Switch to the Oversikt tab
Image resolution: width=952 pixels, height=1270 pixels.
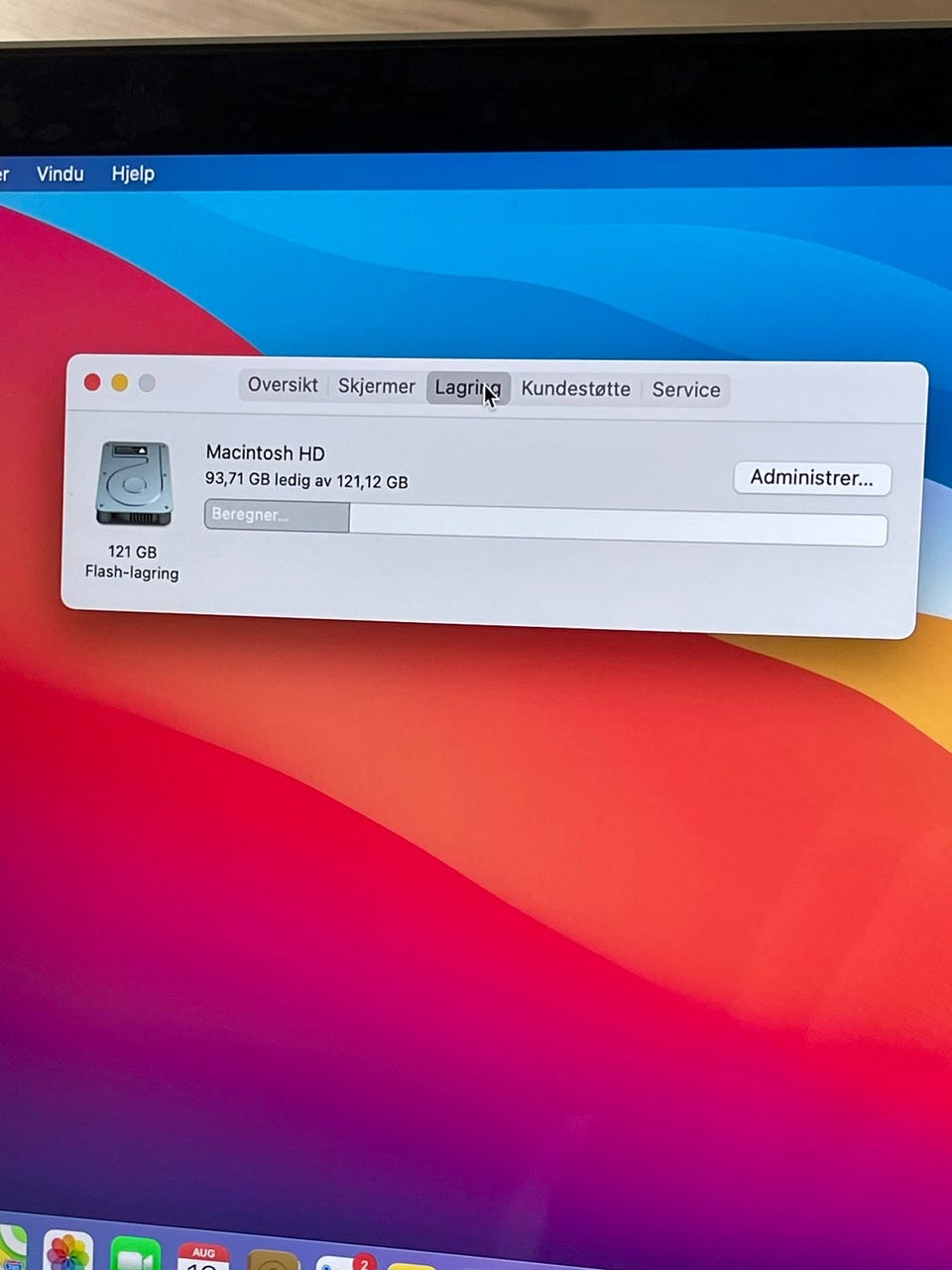[x=283, y=385]
